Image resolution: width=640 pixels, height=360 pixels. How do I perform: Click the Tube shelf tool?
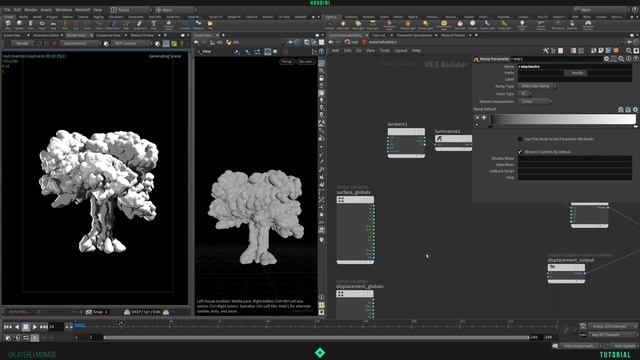point(31,25)
